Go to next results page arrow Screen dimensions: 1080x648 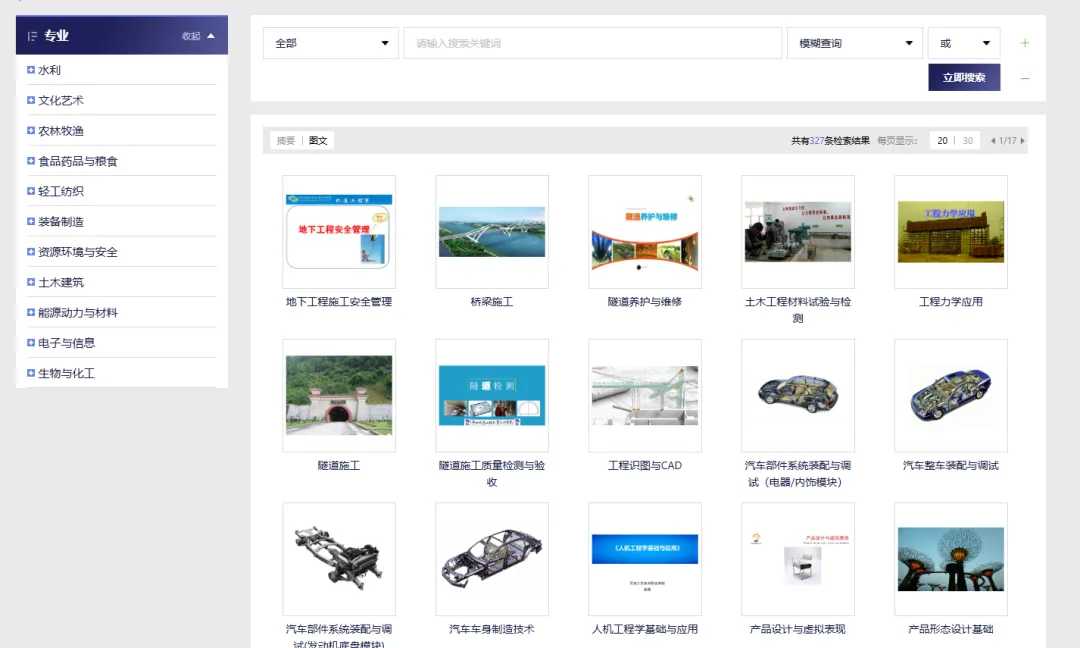[1022, 140]
